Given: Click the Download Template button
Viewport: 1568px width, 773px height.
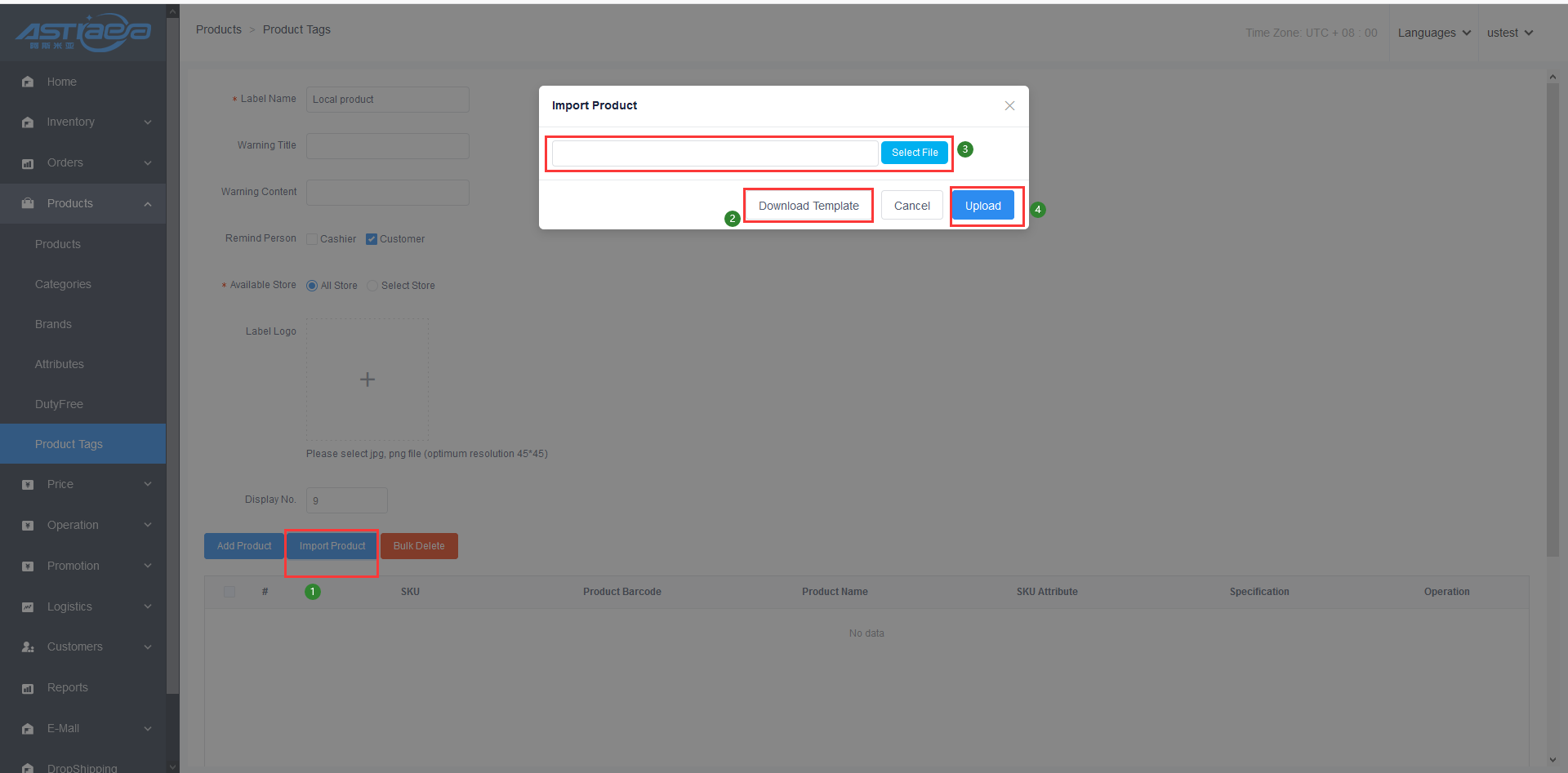Looking at the screenshot, I should click(808, 206).
